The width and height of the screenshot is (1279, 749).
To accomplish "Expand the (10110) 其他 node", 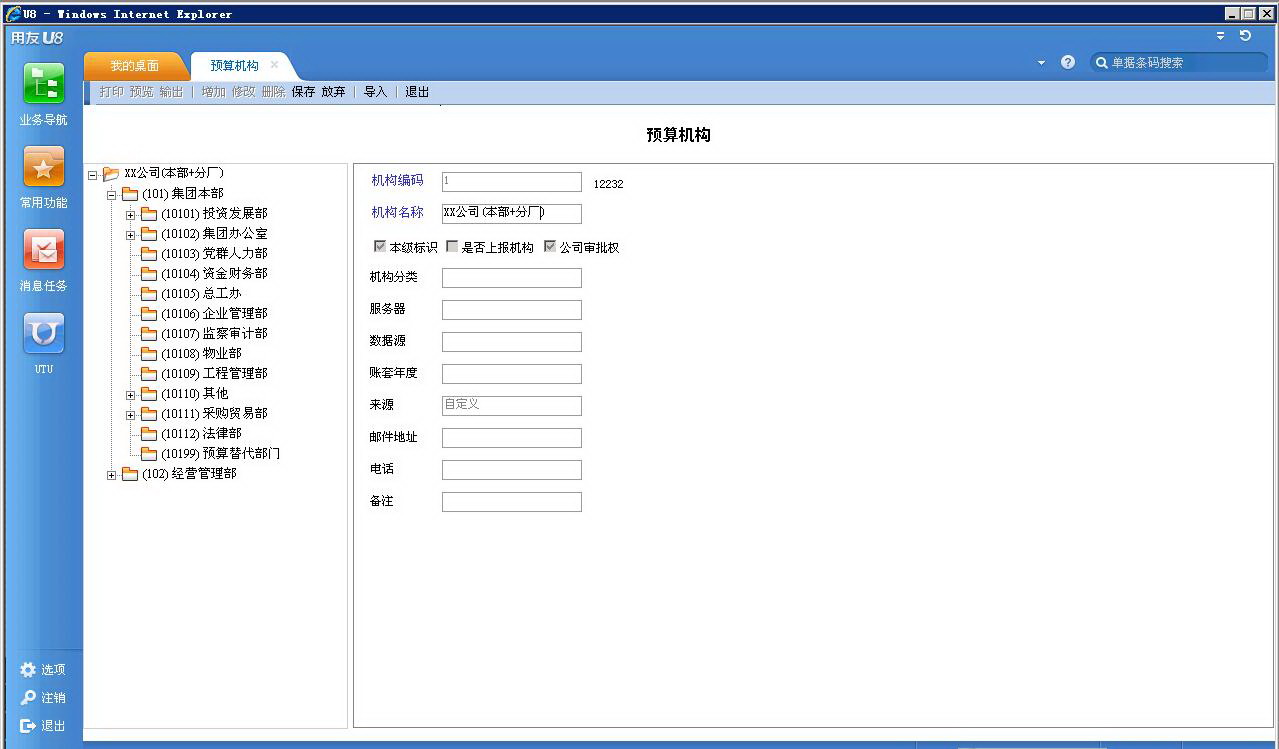I will coord(131,395).
